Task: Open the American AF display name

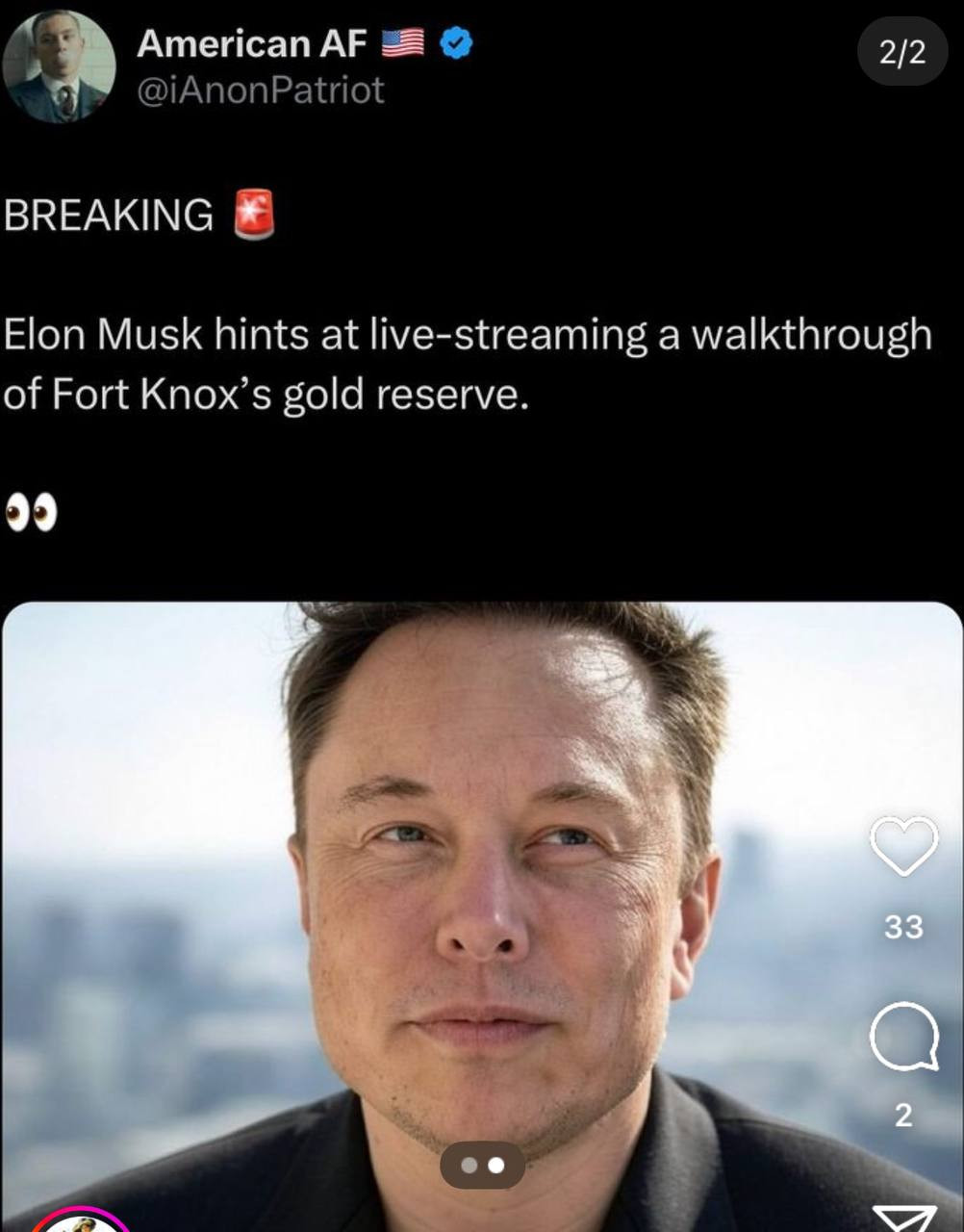Action: pyautogui.click(x=252, y=43)
